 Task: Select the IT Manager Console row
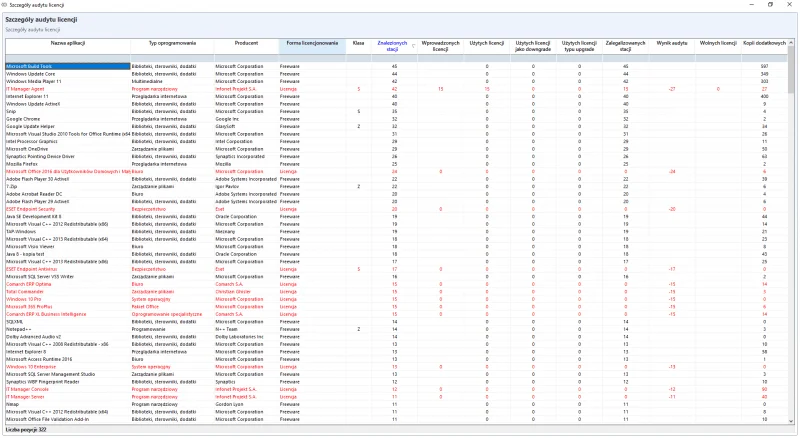click(396, 390)
